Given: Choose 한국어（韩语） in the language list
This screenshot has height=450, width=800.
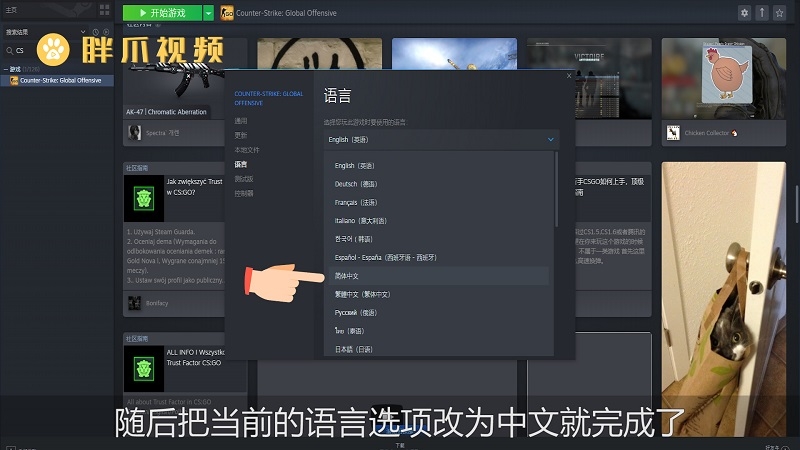Looking at the screenshot, I should [439, 239].
